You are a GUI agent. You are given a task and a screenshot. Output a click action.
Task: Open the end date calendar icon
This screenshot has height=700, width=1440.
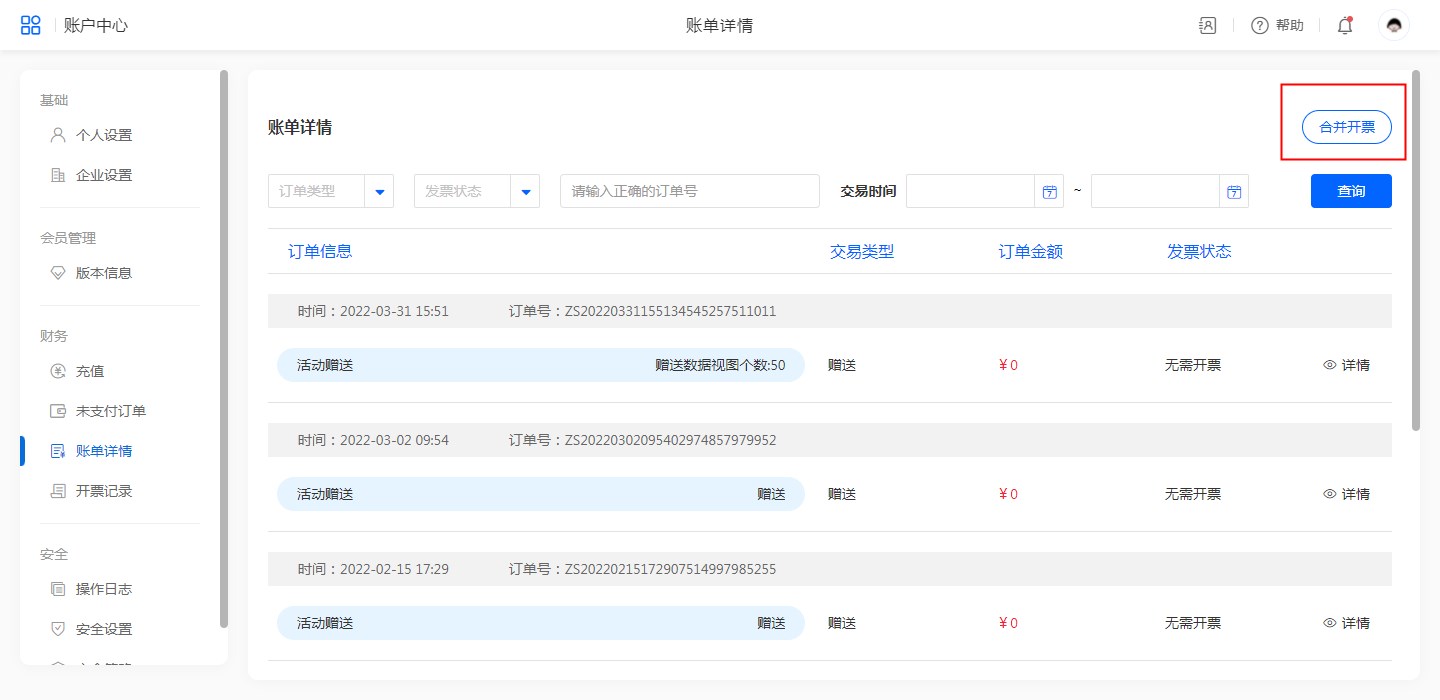click(1234, 192)
